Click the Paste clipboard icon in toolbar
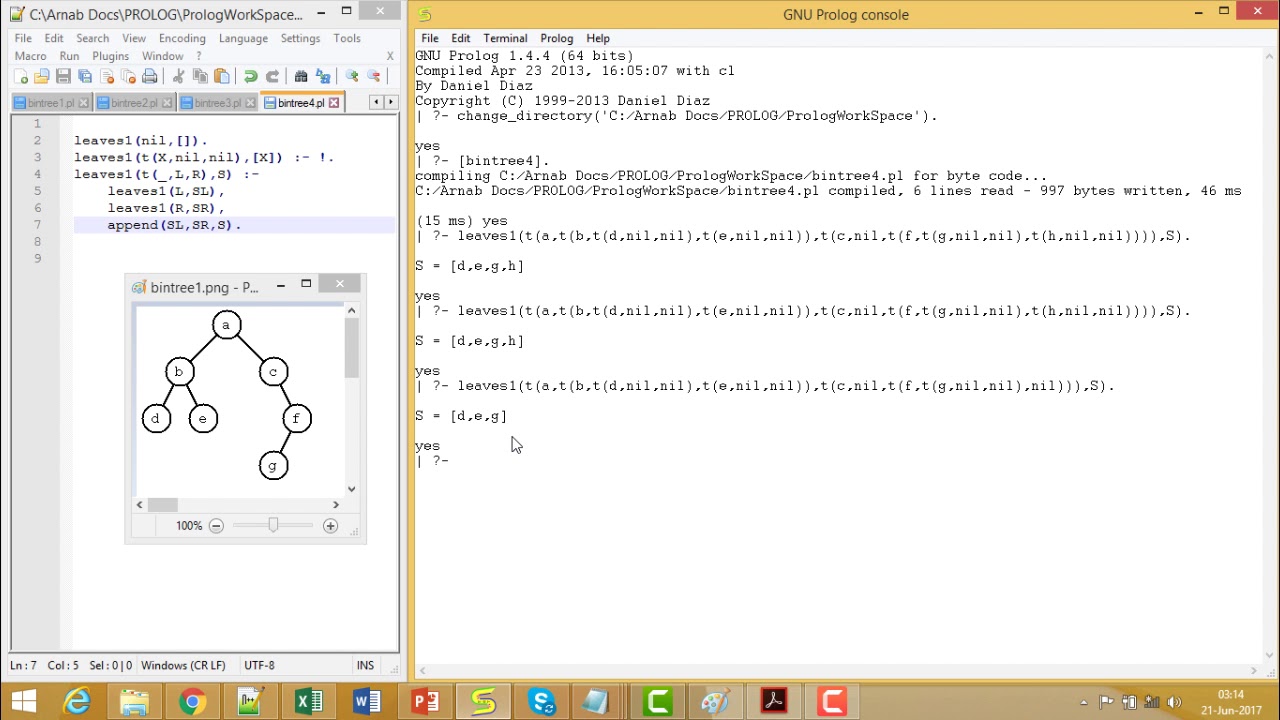Screen dimensions: 1280x720 pos(222,76)
